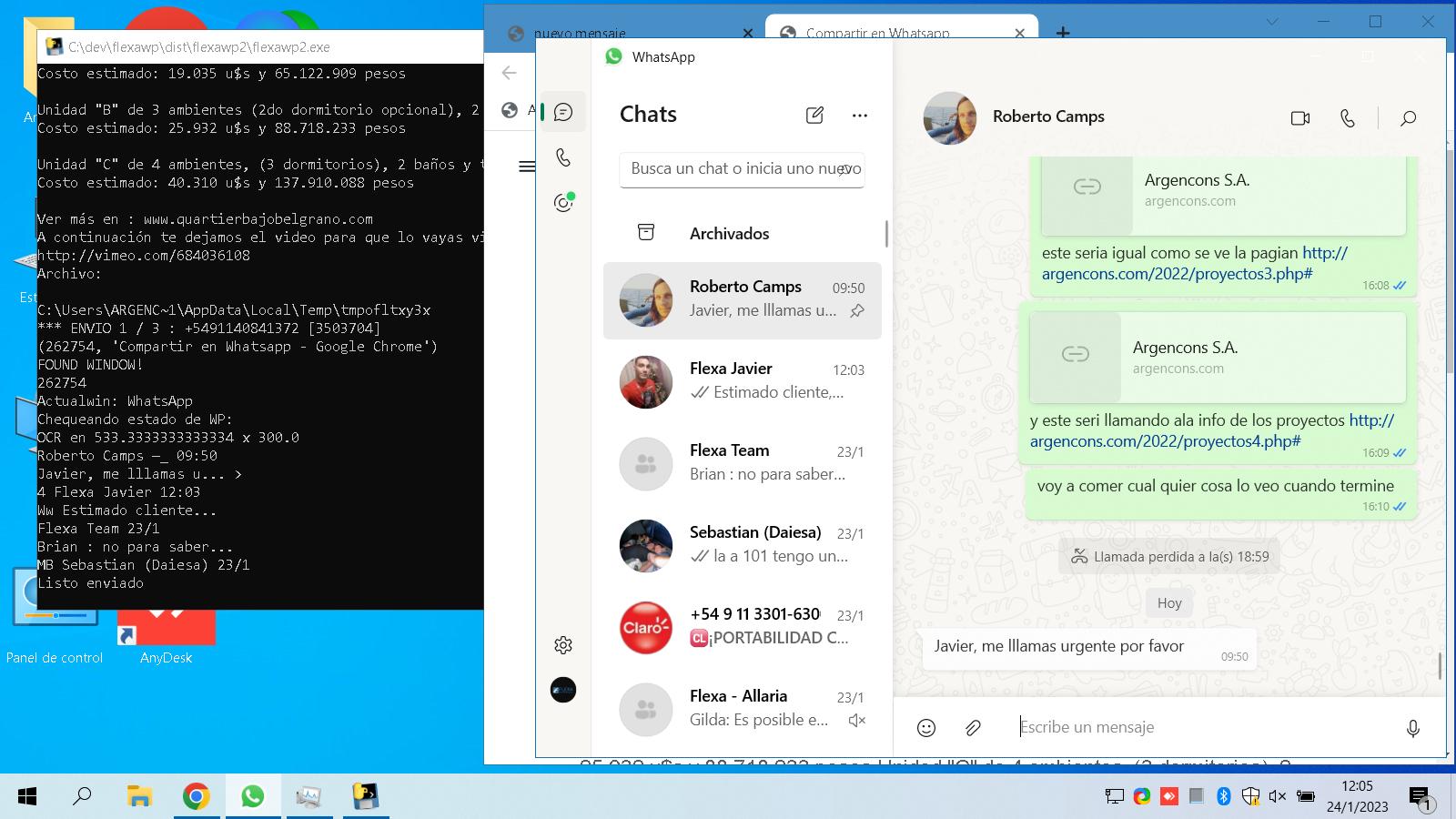Click the chat search input field
This screenshot has height=819, width=1456.
tap(742, 169)
